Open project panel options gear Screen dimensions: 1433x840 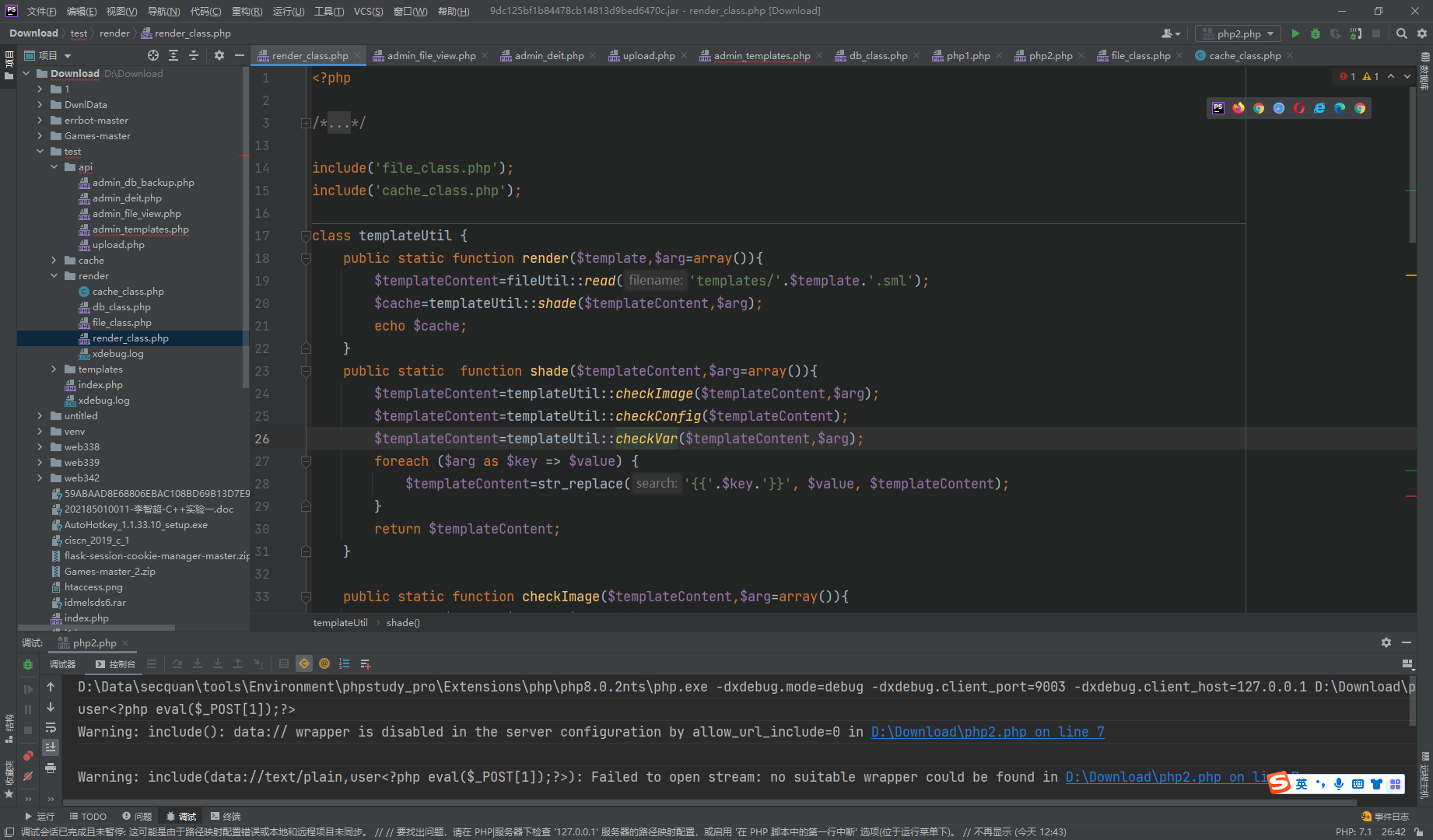pos(219,55)
